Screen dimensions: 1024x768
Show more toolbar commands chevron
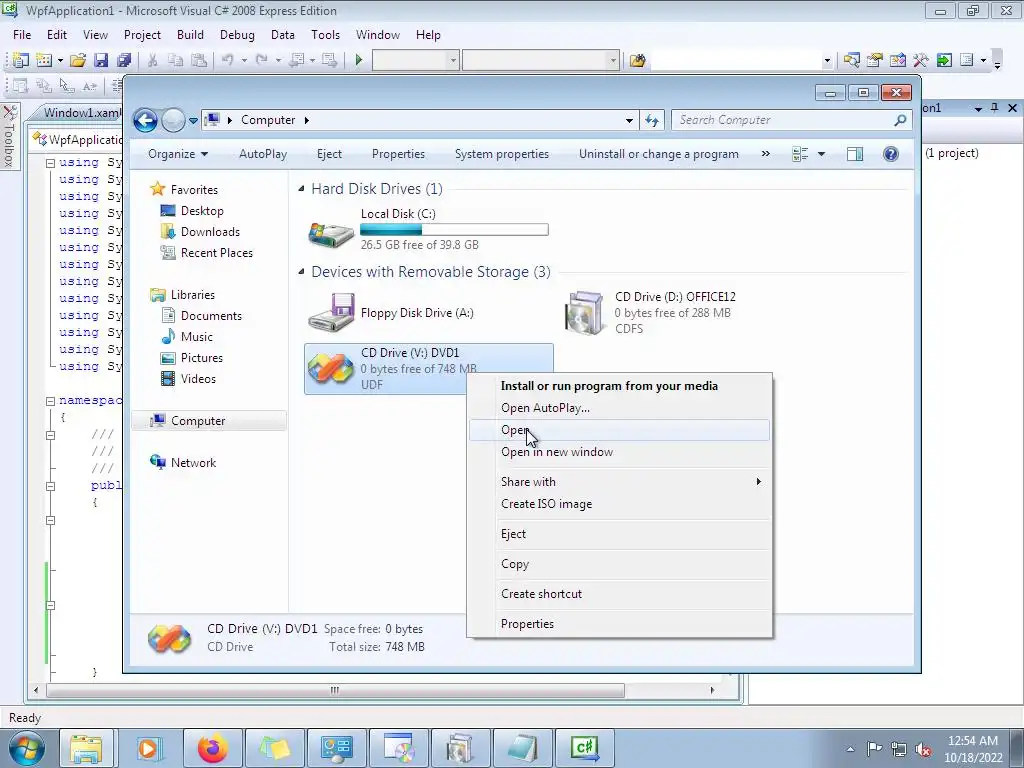tap(765, 154)
